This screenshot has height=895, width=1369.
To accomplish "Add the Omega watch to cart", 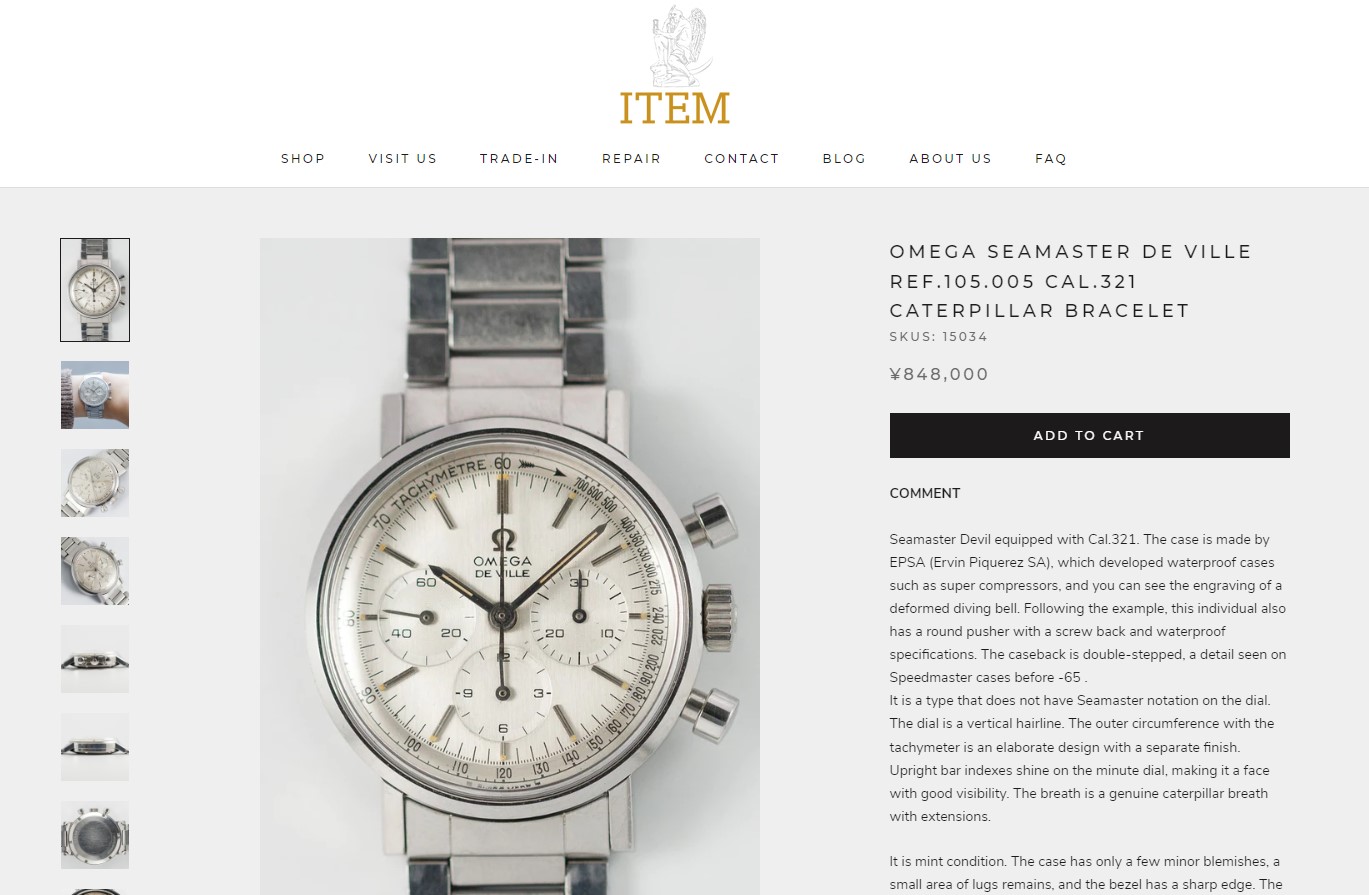I will coord(1089,435).
